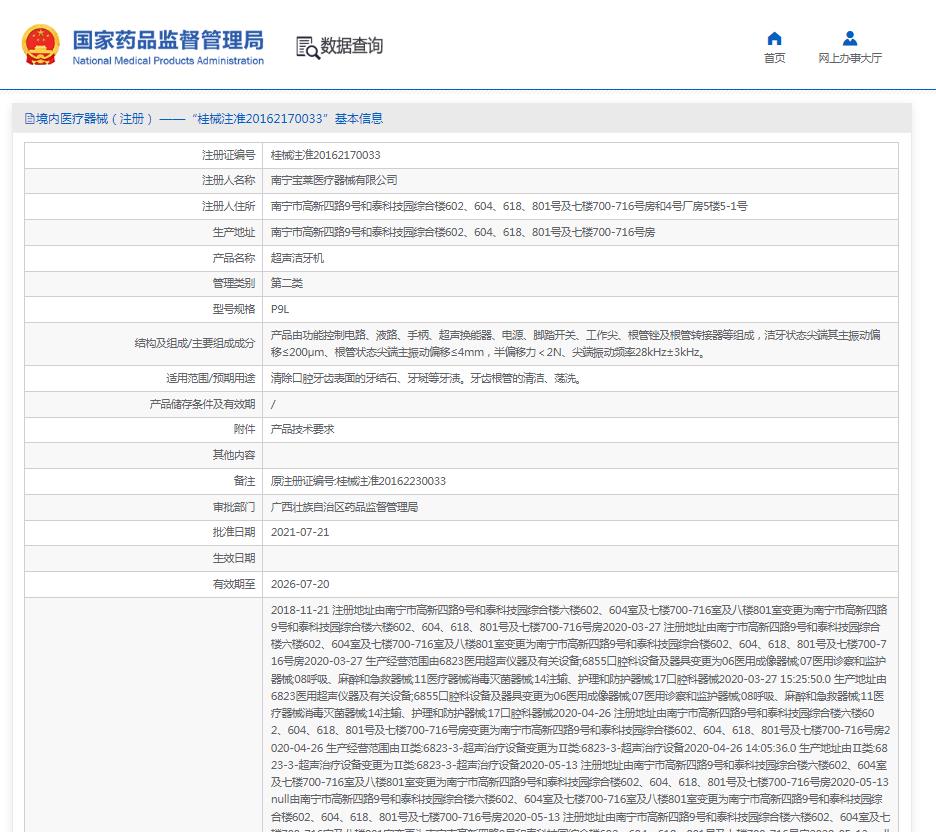The width and height of the screenshot is (936, 832).
Task: Click the 2018-11-21 change history paragraph
Action: 580,717
